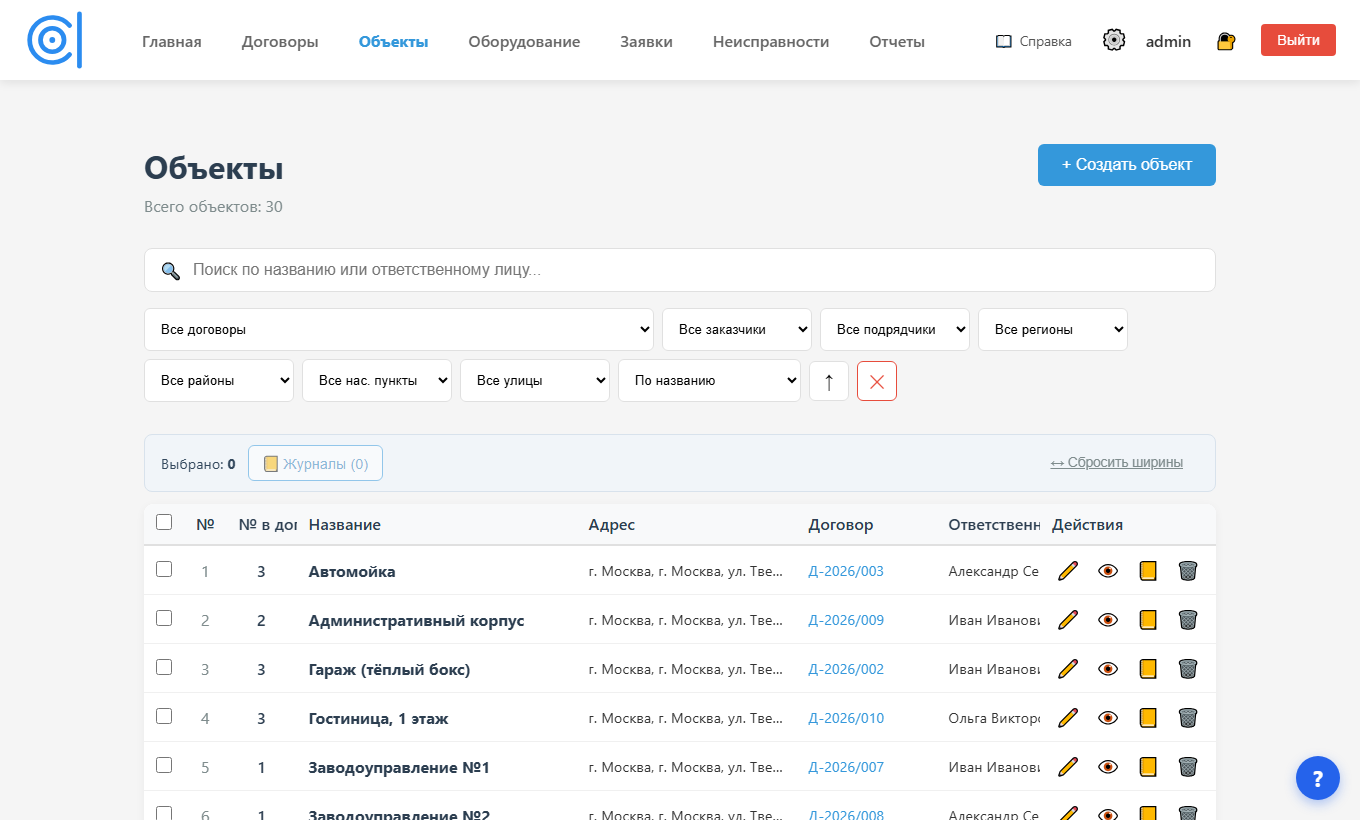The height and width of the screenshot is (820, 1360).
Task: View Автомойка using the eye icon
Action: click(x=1108, y=571)
